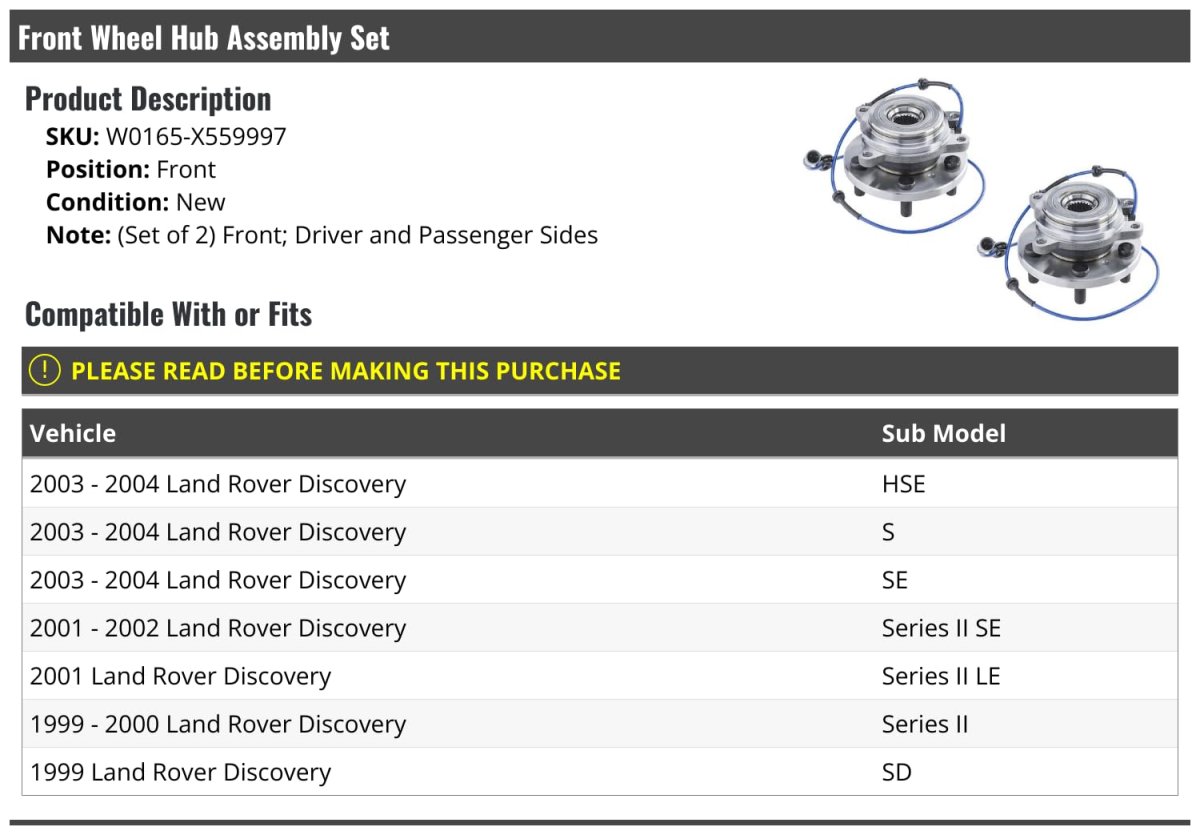
Task: Open the "Please read before making this purchase" notice
Action: (346, 371)
